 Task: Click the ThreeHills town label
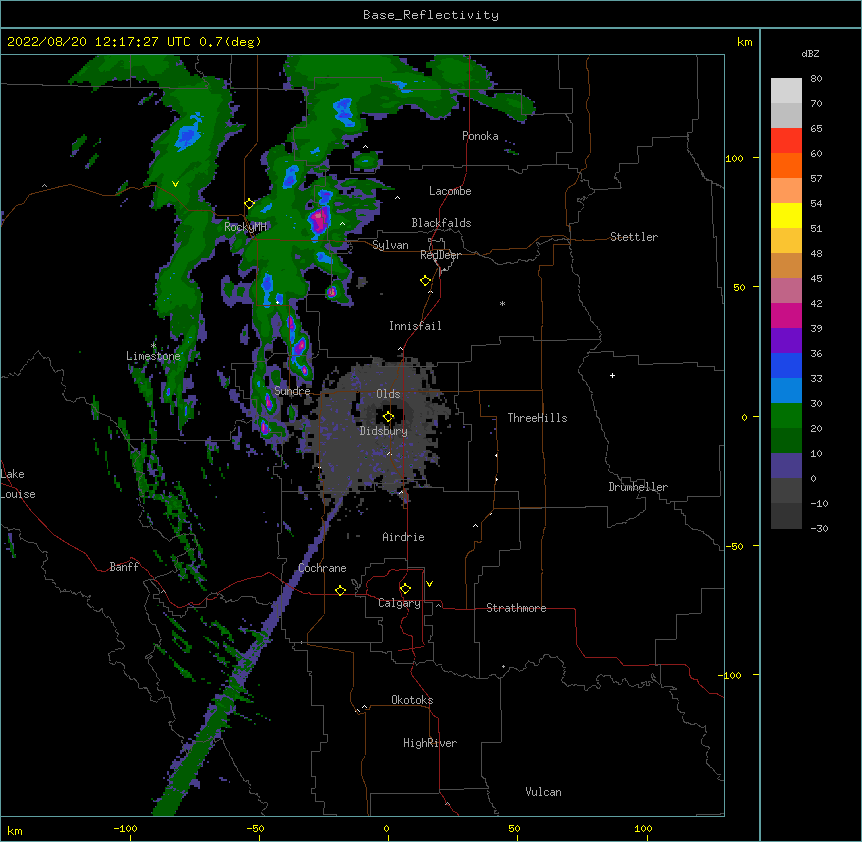pyautogui.click(x=537, y=418)
